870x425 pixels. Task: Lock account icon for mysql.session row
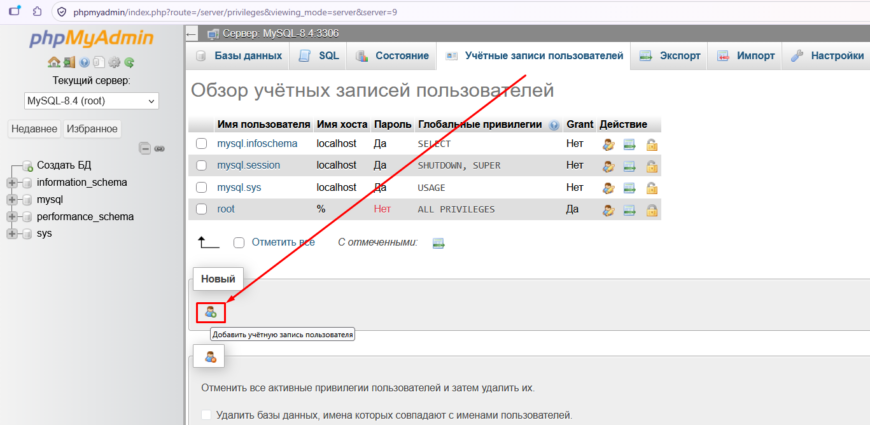tap(651, 166)
